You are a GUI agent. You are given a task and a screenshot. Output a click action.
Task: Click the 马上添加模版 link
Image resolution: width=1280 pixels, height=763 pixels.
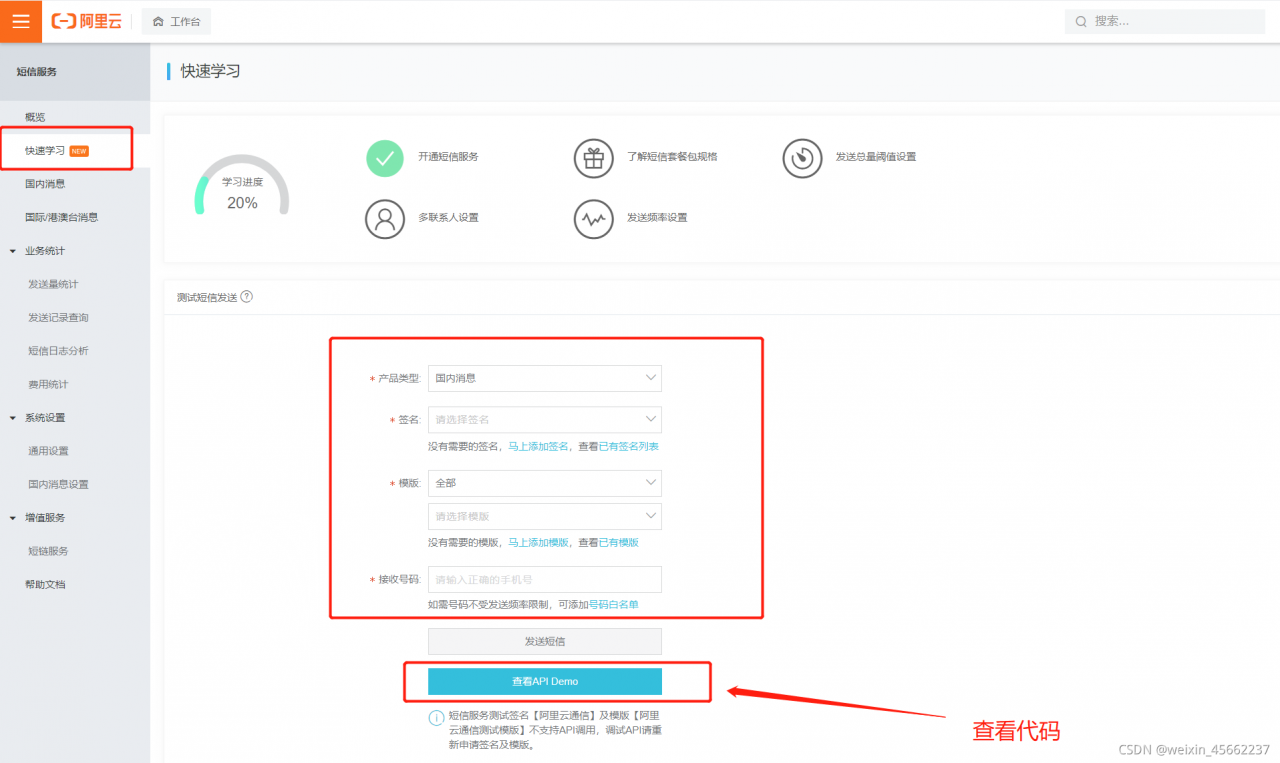click(x=538, y=542)
